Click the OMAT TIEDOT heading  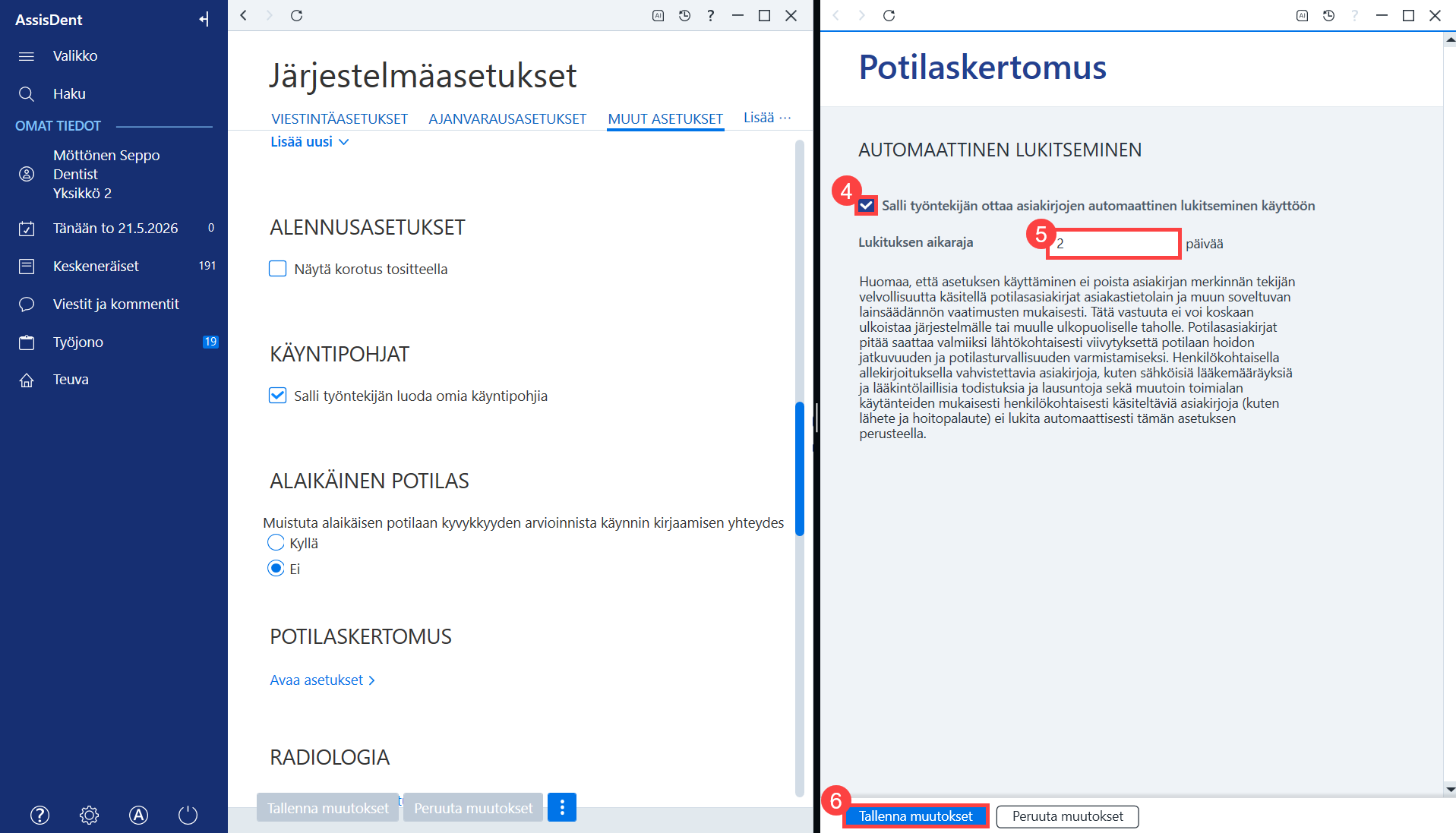click(58, 126)
